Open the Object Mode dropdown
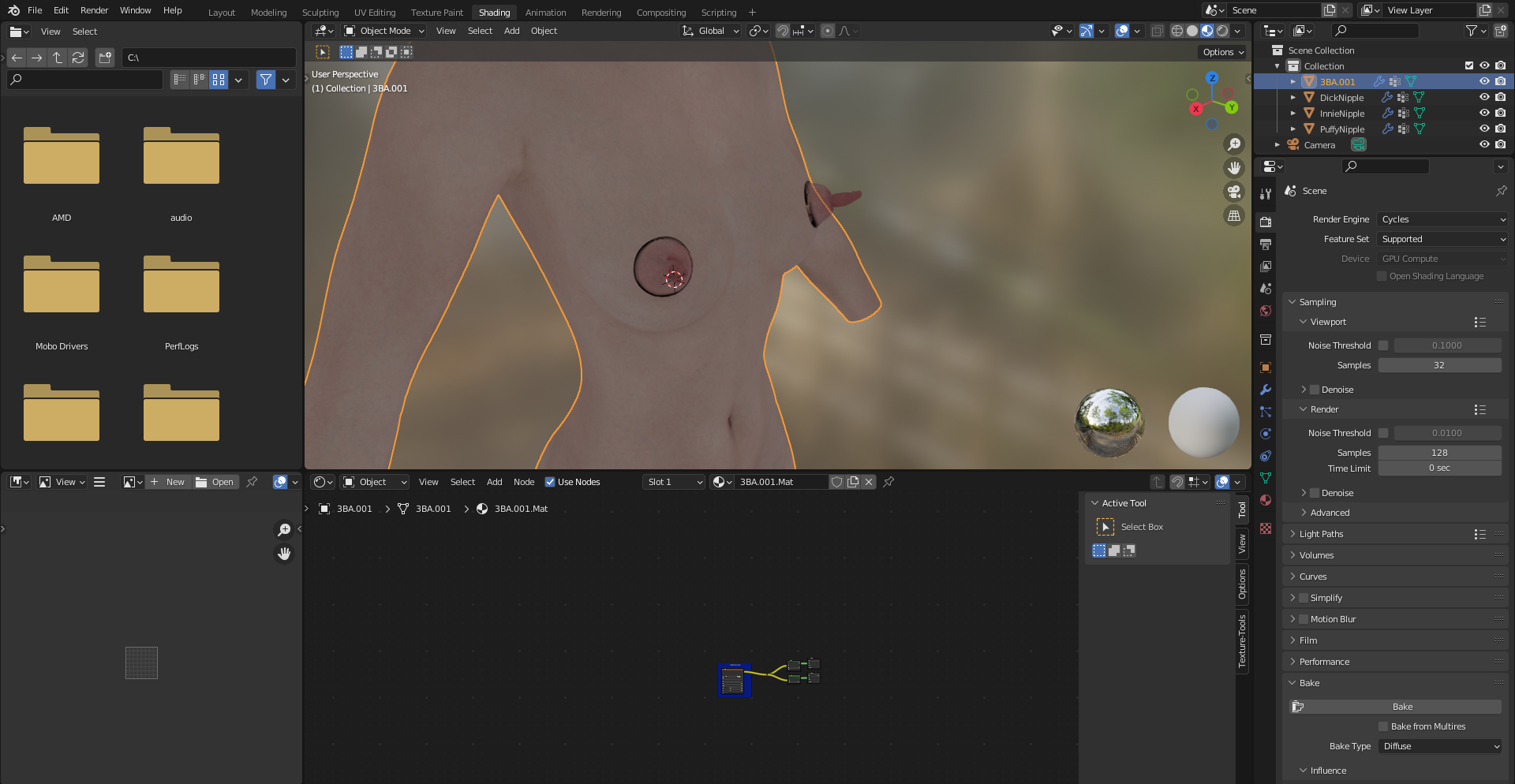This screenshot has width=1515, height=784. point(384,31)
